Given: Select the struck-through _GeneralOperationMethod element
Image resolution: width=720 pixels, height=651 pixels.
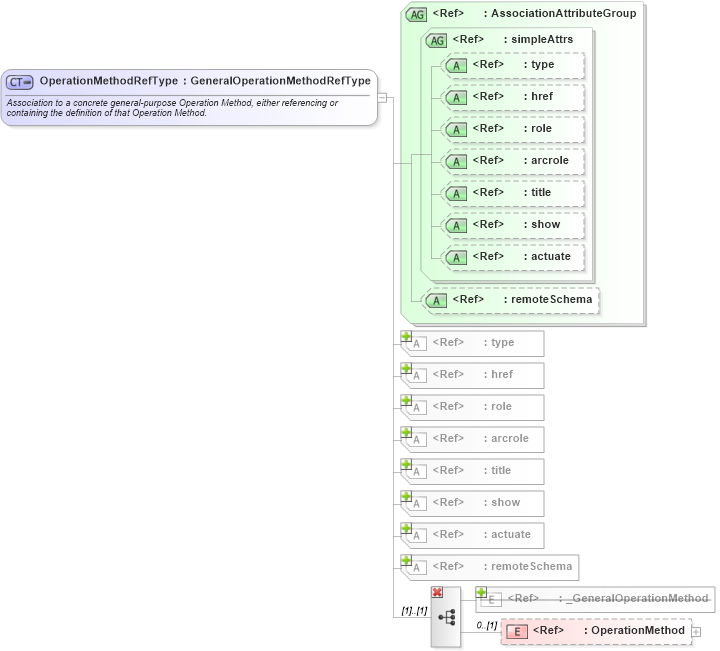Looking at the screenshot, I should (596, 599).
